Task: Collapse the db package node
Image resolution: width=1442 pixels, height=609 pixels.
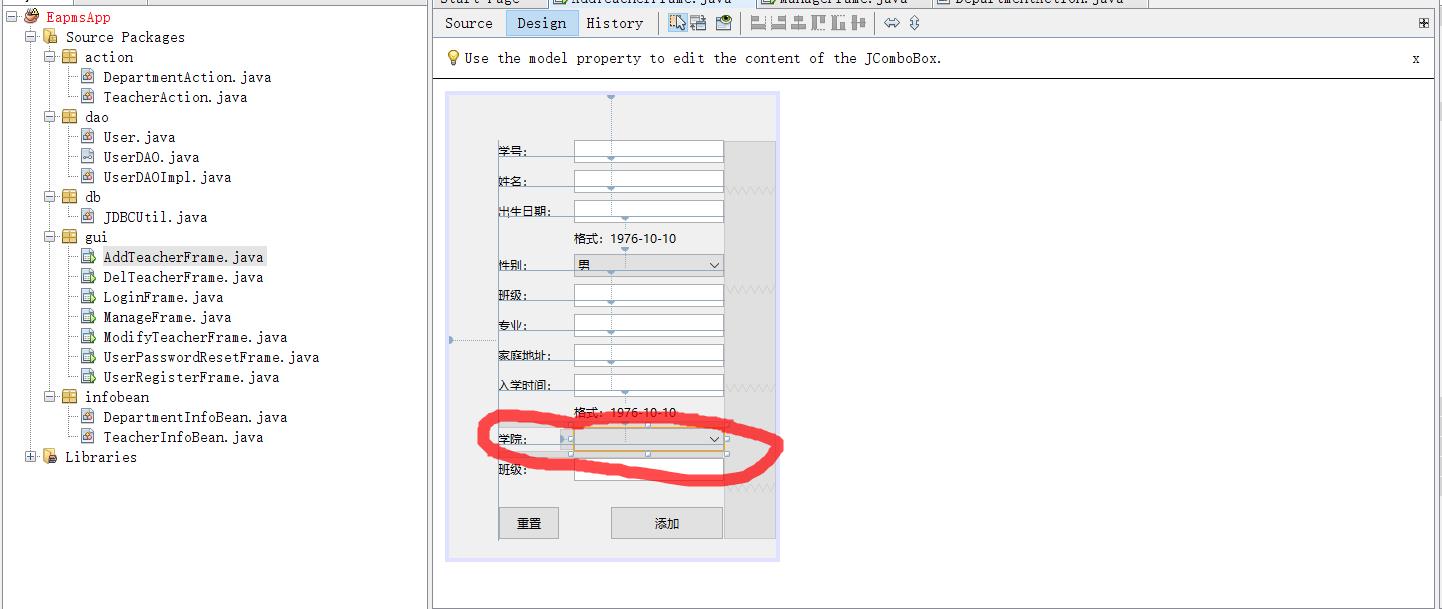Action: point(50,197)
